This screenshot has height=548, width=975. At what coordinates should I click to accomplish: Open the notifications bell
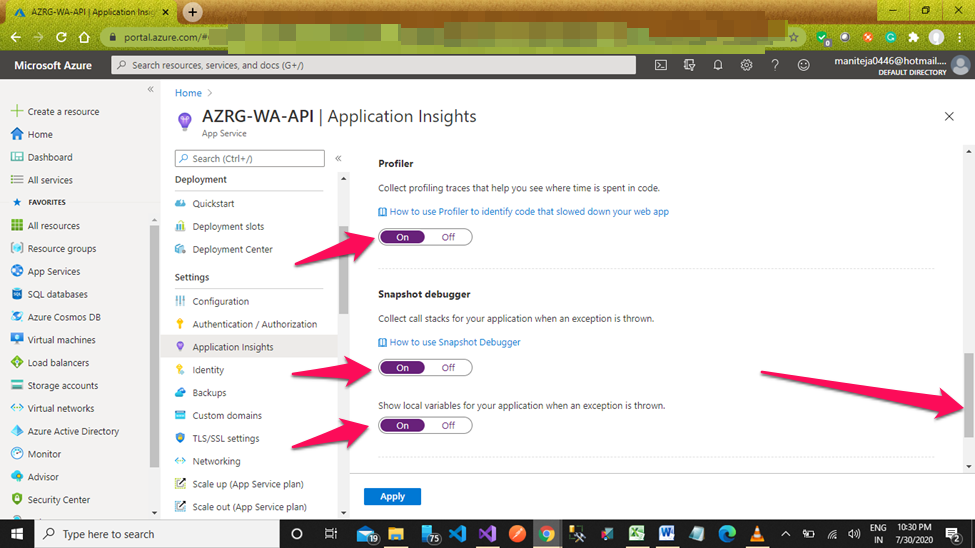coord(718,65)
